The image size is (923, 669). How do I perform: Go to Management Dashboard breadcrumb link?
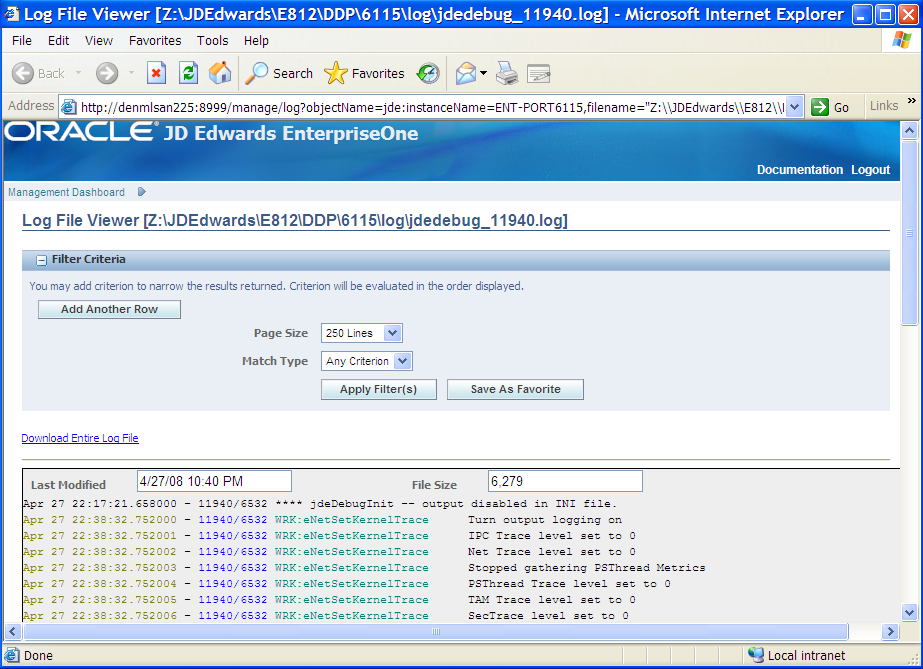point(67,192)
